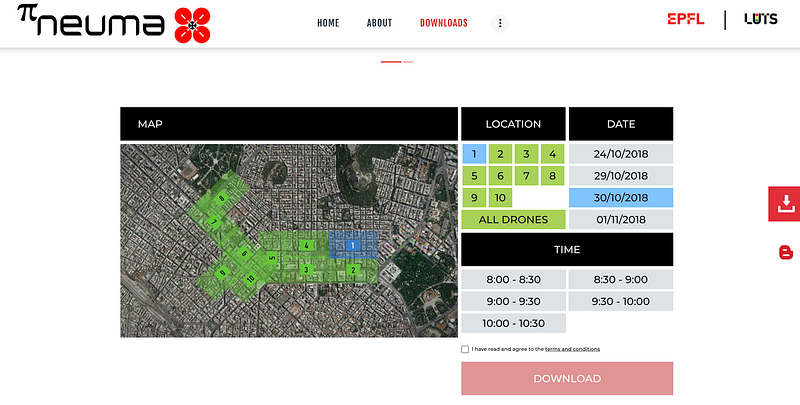Image resolution: width=800 pixels, height=405 pixels.
Task: Pick the date 30/10/2018
Action: tap(621, 198)
